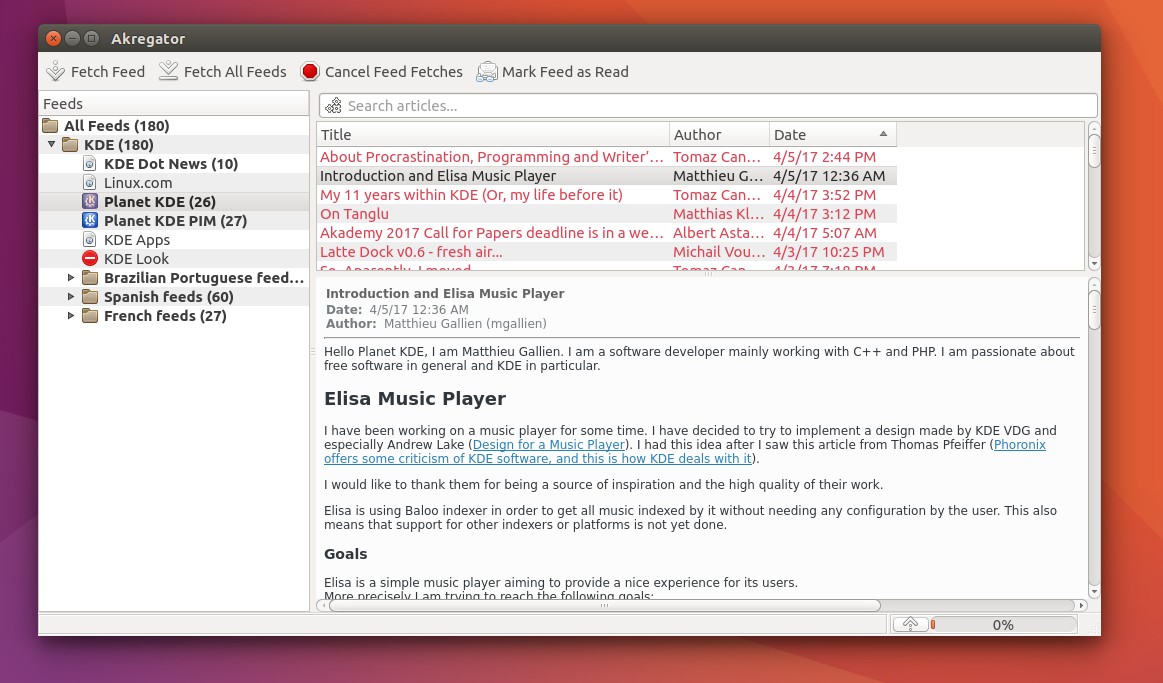Expand the Spanish feeds folder
1163x683 pixels.
point(71,297)
